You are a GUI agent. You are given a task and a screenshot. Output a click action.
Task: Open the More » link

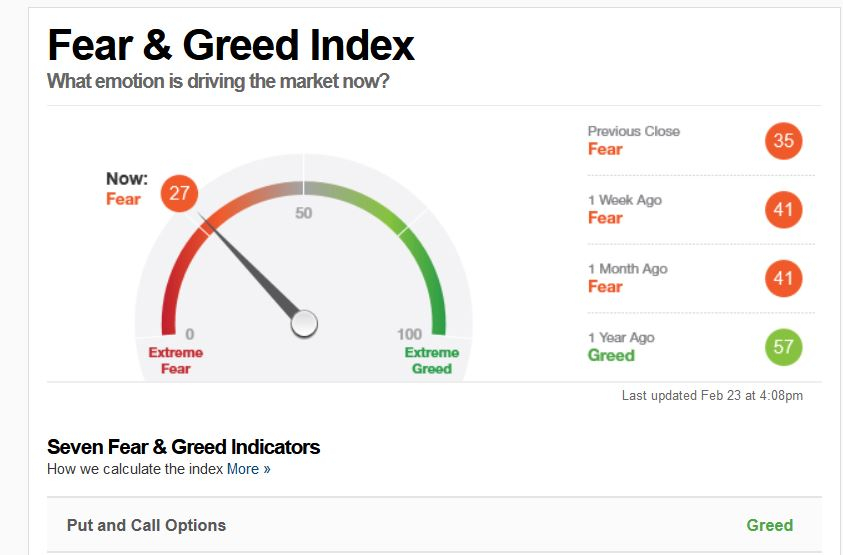[248, 469]
